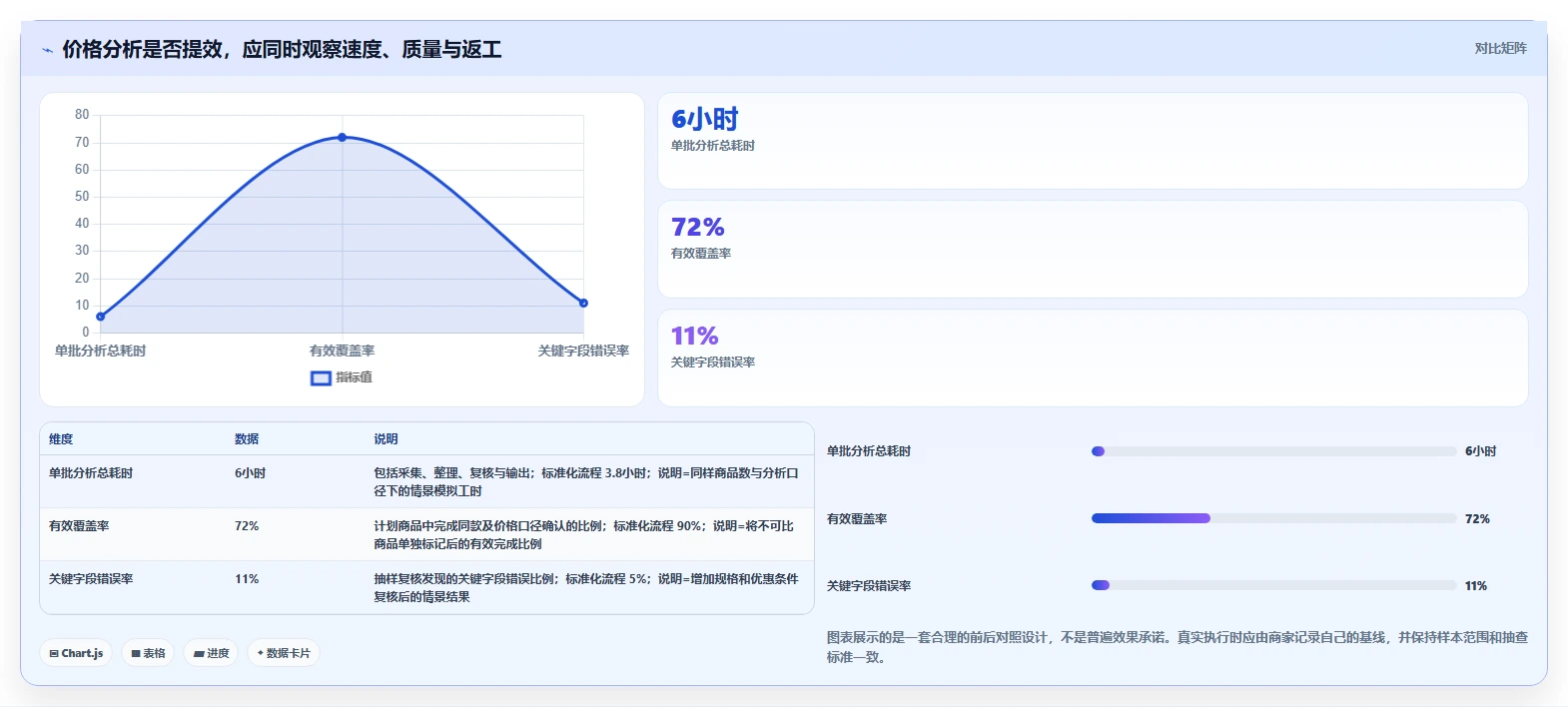Click description starting 抽样复核发现

tap(586, 588)
